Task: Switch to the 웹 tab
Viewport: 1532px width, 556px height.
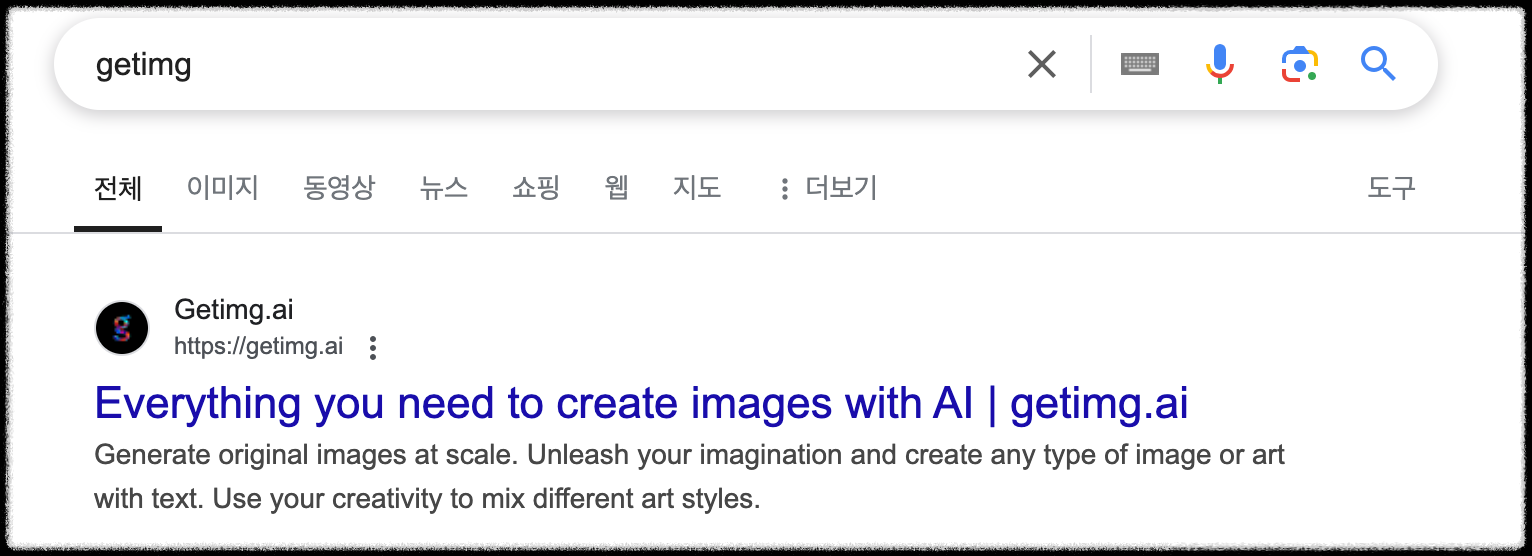Action: point(617,188)
